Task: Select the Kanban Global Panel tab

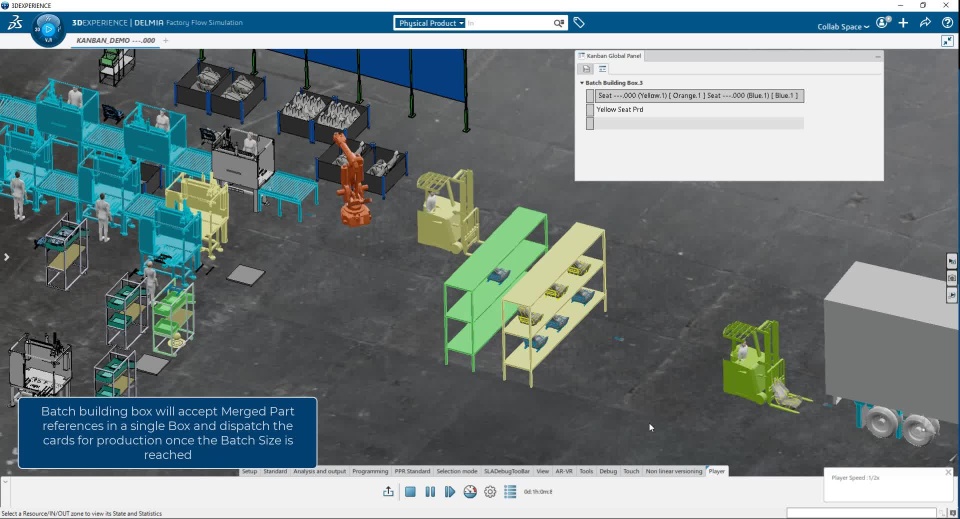Action: [609, 56]
